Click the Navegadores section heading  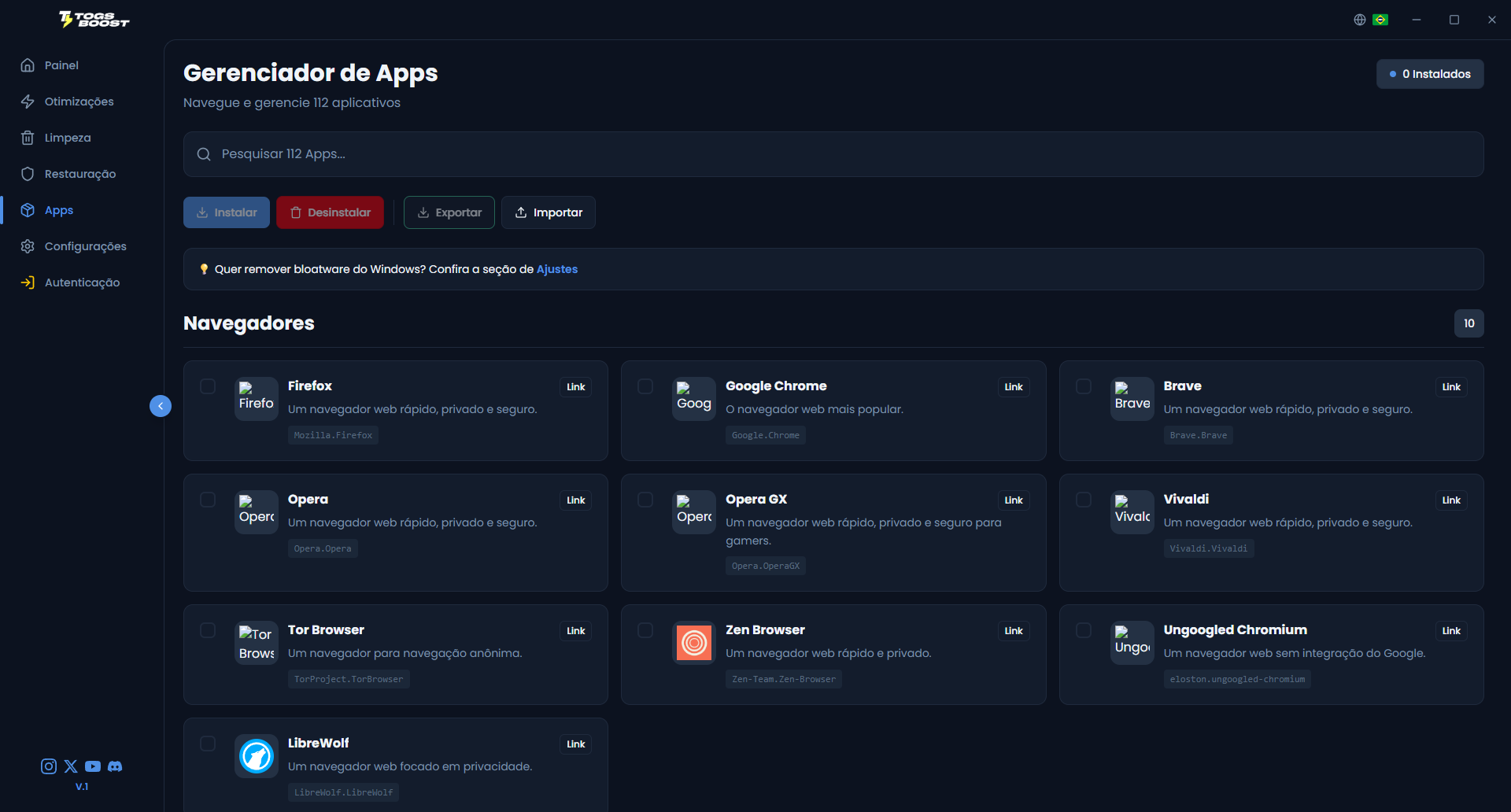click(249, 323)
